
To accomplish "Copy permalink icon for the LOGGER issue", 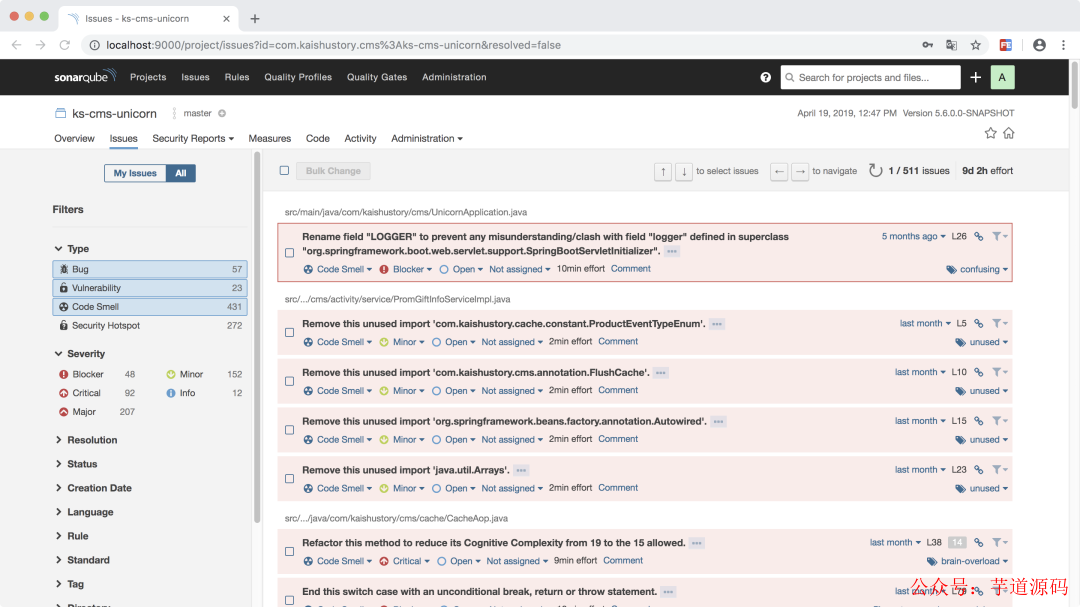I will [x=978, y=236].
